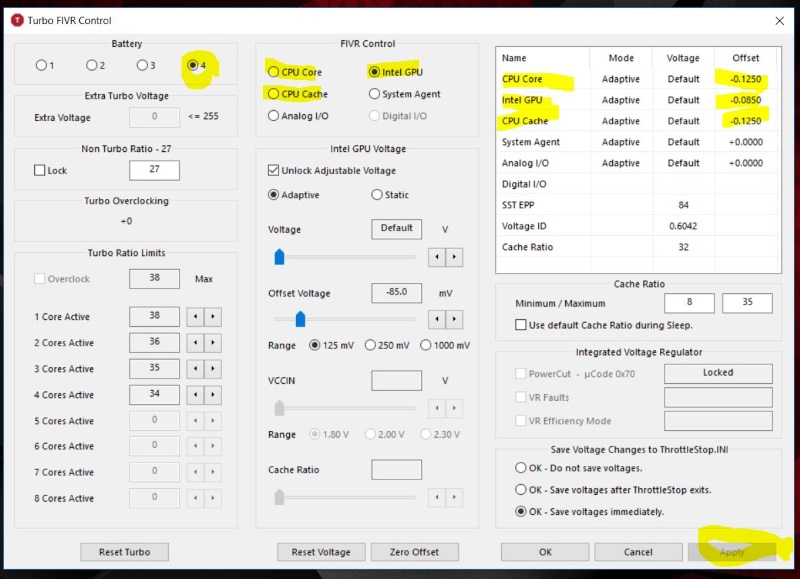Decrease the 1 Core Active ratio arrow
The image size is (800, 579).
(x=195, y=317)
